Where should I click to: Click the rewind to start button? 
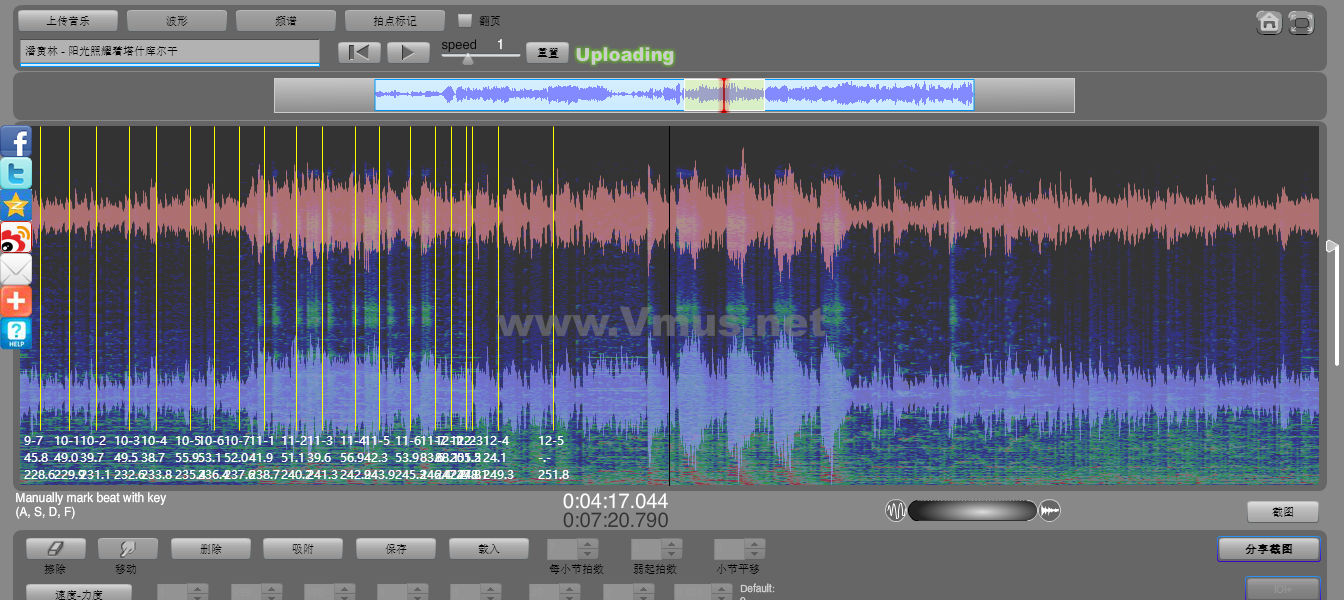[359, 53]
